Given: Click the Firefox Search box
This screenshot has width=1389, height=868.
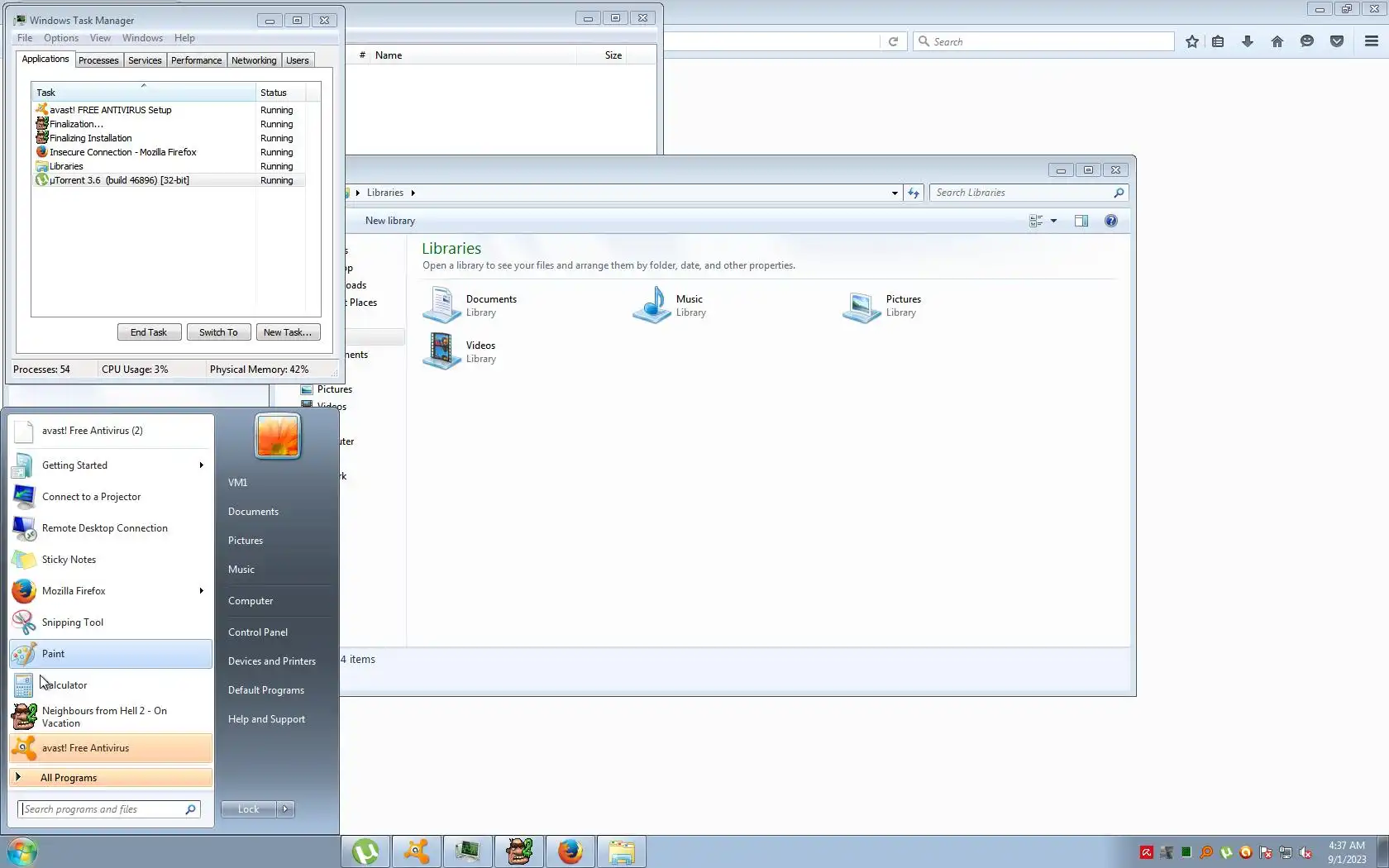Looking at the screenshot, I should [x=1043, y=41].
